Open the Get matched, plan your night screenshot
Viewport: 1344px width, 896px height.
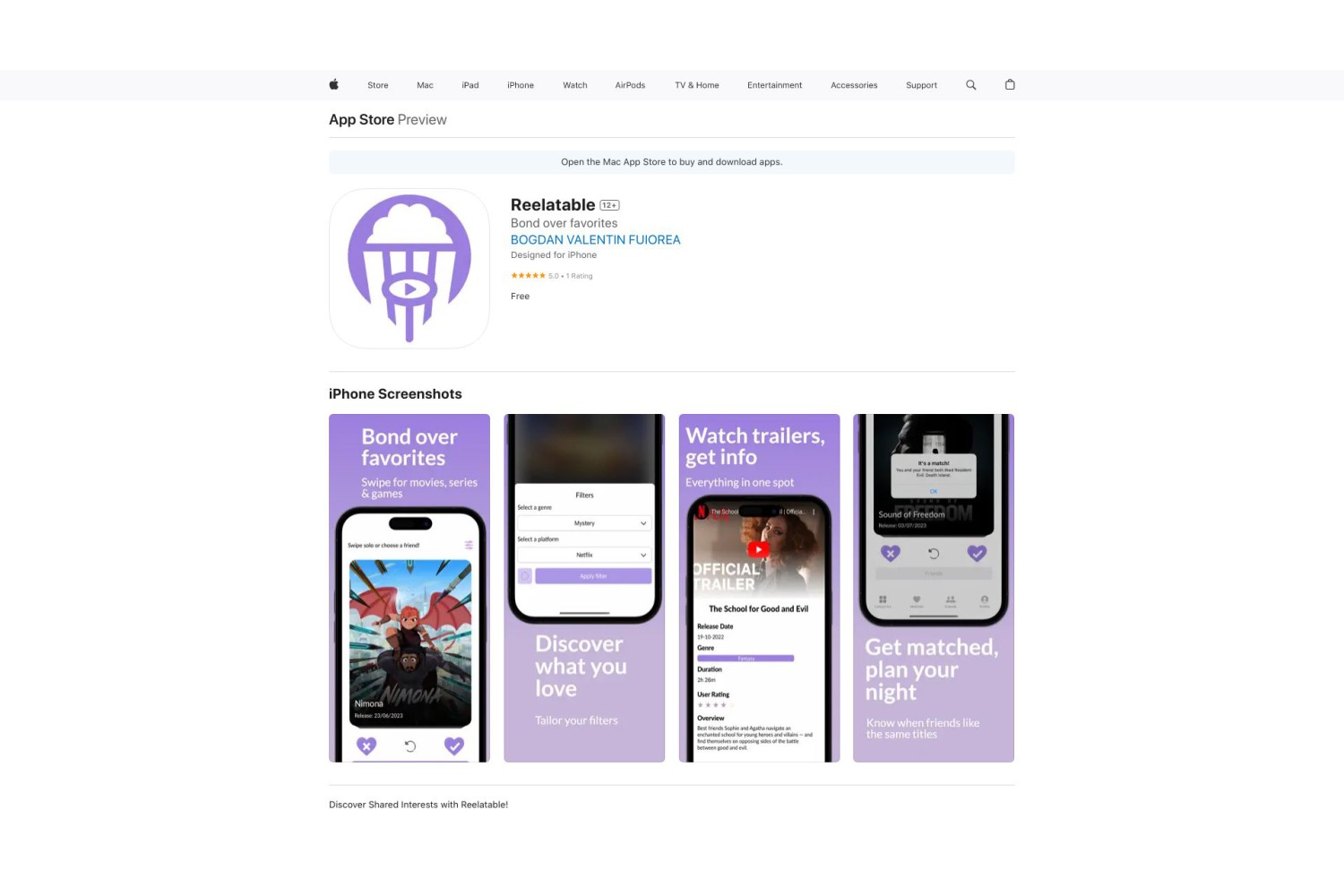pyautogui.click(x=934, y=588)
